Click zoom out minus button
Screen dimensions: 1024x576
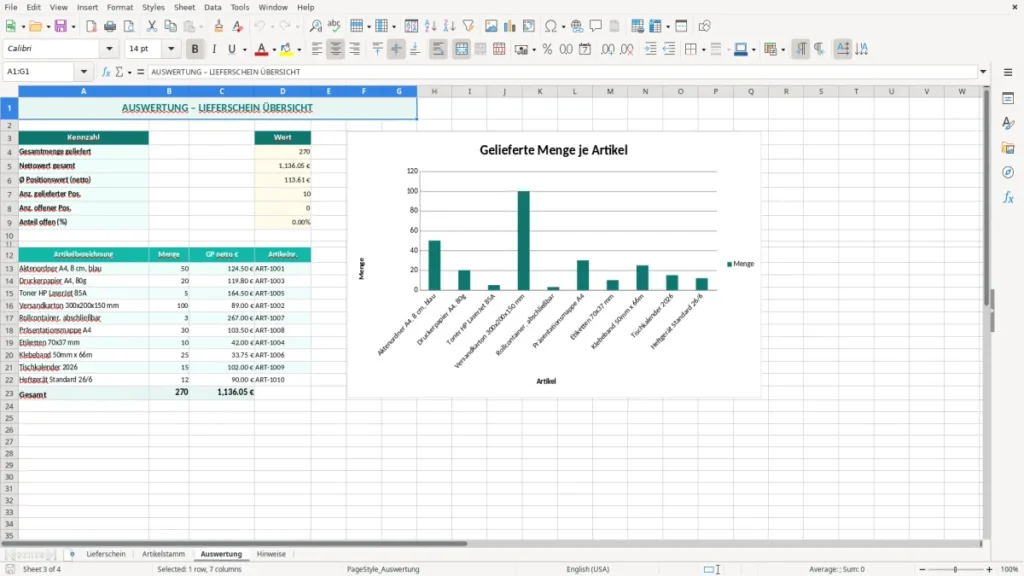tap(922, 569)
